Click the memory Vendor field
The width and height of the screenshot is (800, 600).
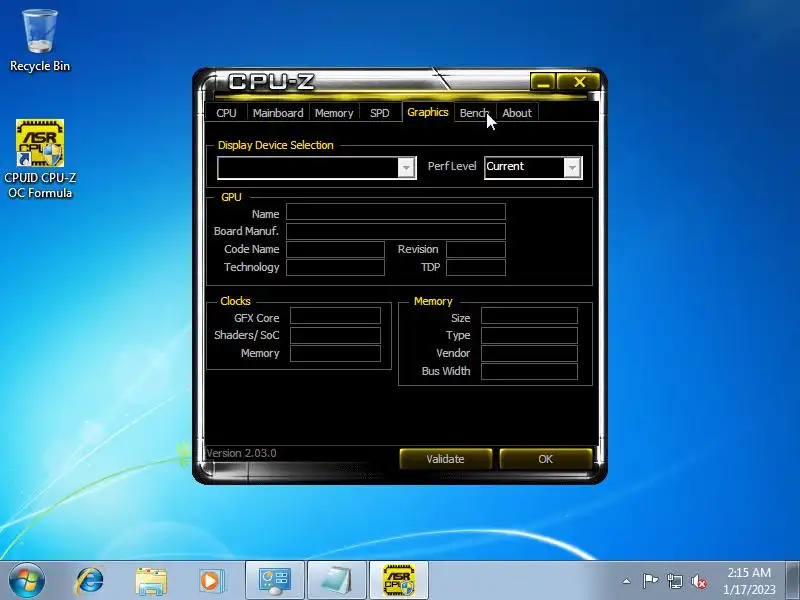[x=530, y=354]
